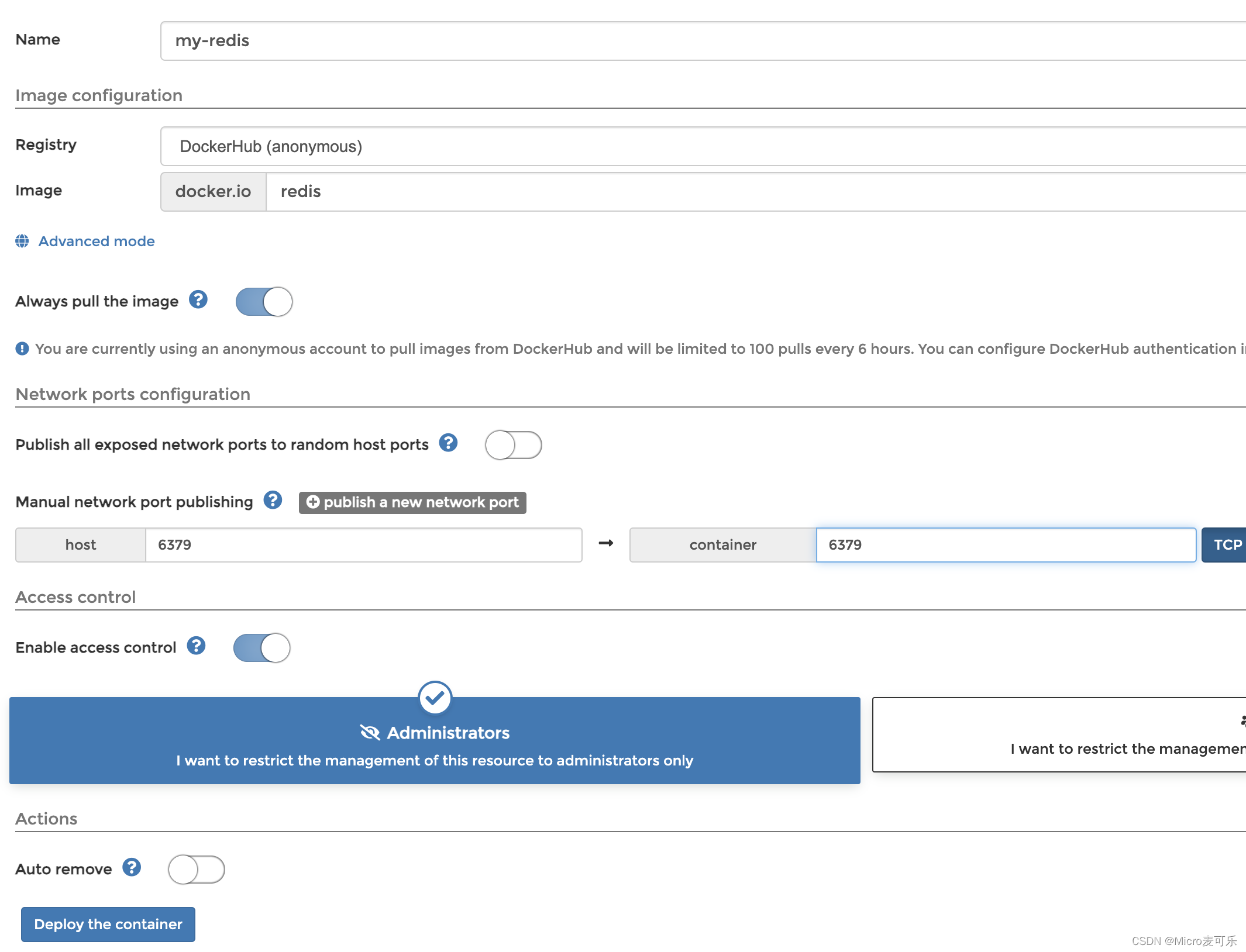
Task: Expand the Advanced mode configuration
Action: (96, 241)
